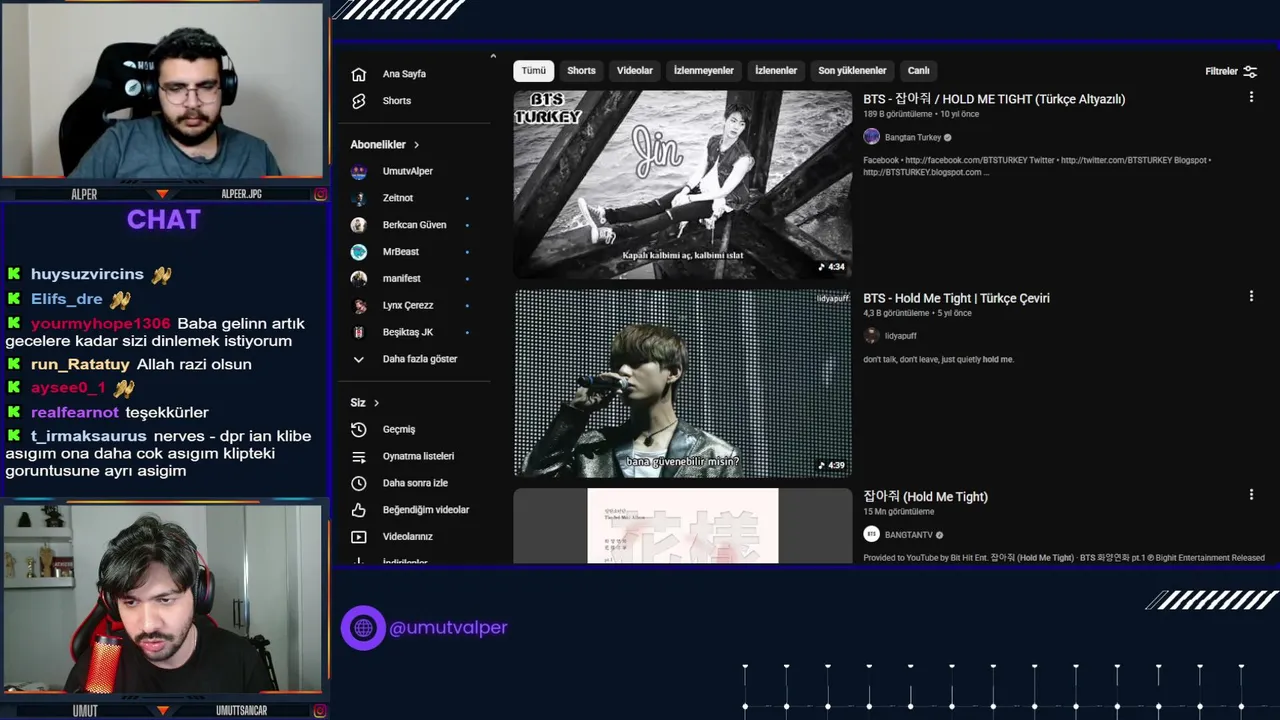1280x720 pixels.
Task: Select İzlenmeyenler filter chip
Action: pyautogui.click(x=704, y=71)
